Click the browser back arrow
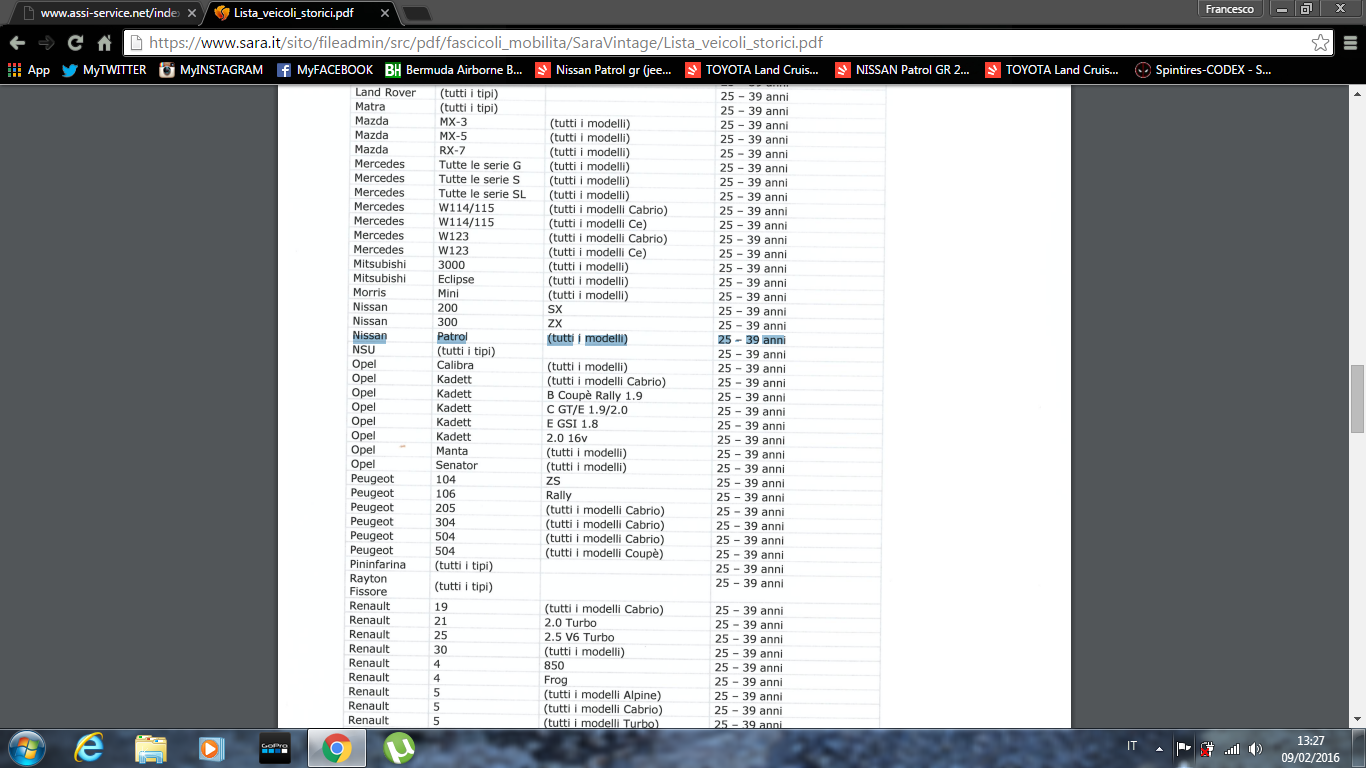The height and width of the screenshot is (768, 1366). click(x=17, y=43)
